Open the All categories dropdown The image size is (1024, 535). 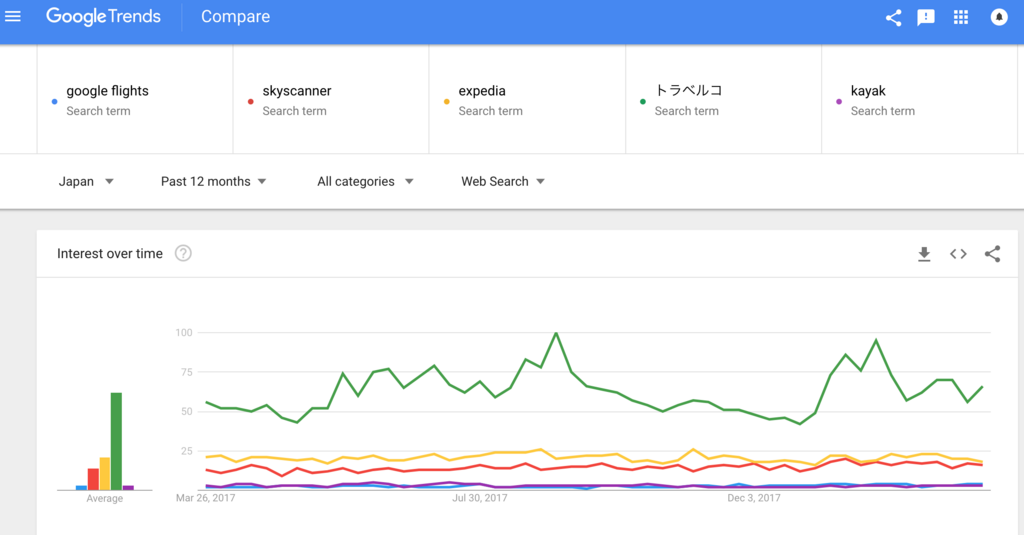(365, 182)
